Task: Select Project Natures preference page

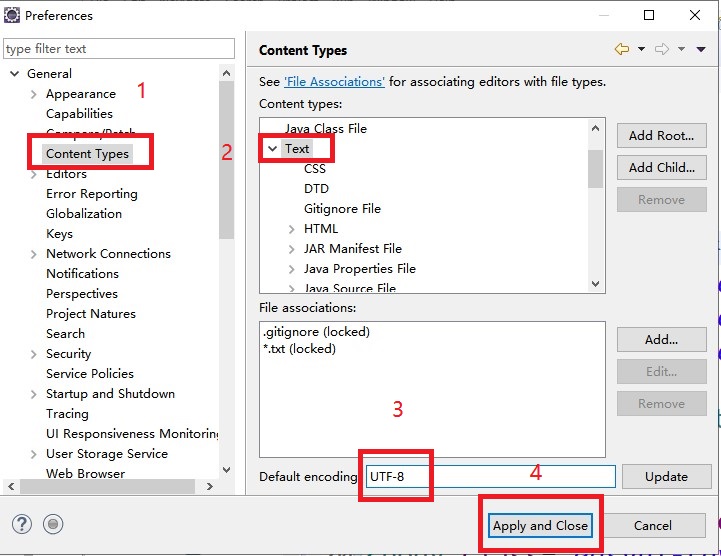Action: 91,314
